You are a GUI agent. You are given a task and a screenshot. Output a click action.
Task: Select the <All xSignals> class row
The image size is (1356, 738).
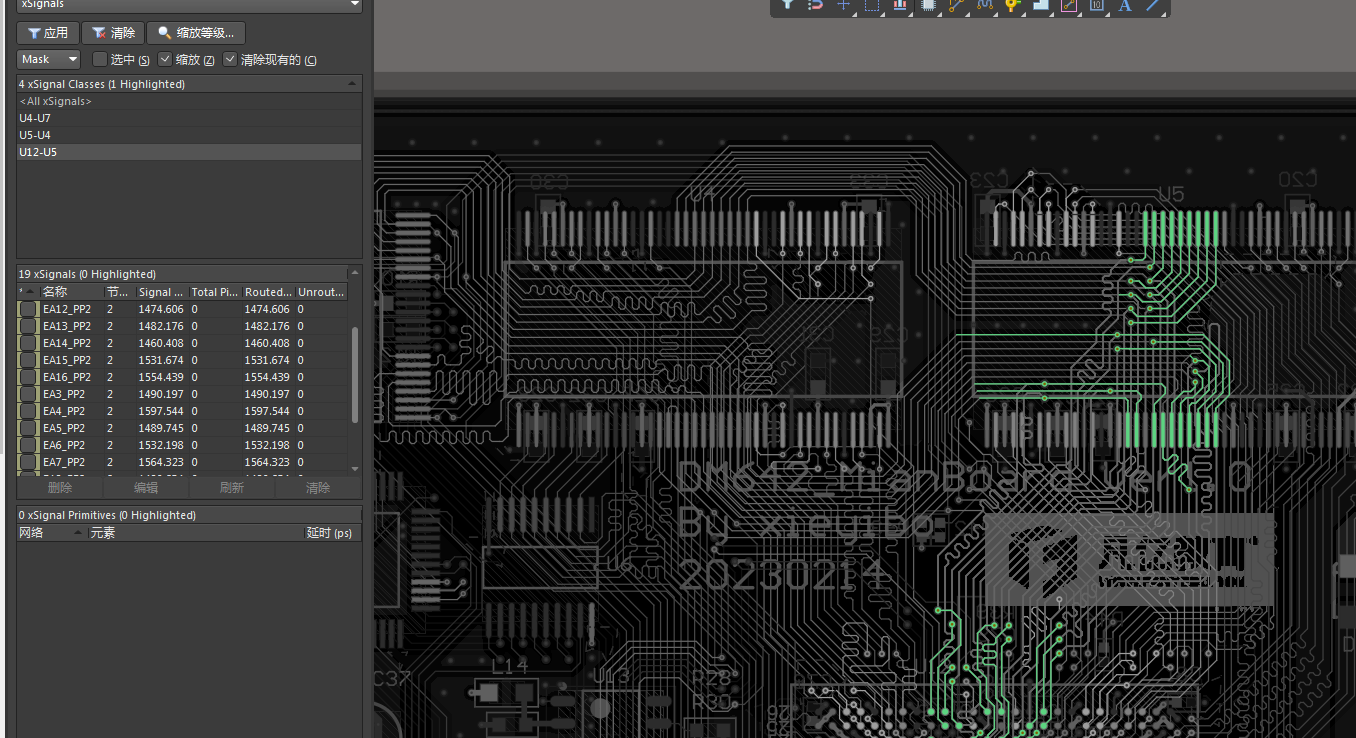click(189, 101)
